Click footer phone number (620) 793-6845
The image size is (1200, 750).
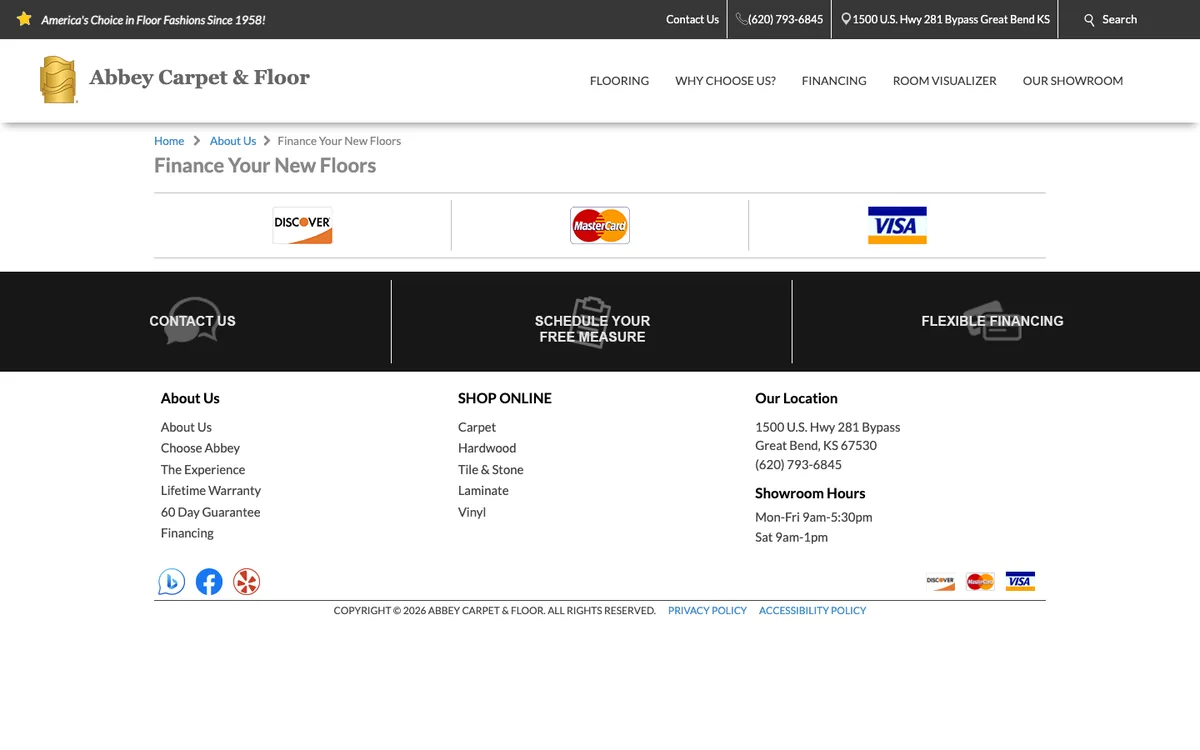pyautogui.click(x=798, y=465)
